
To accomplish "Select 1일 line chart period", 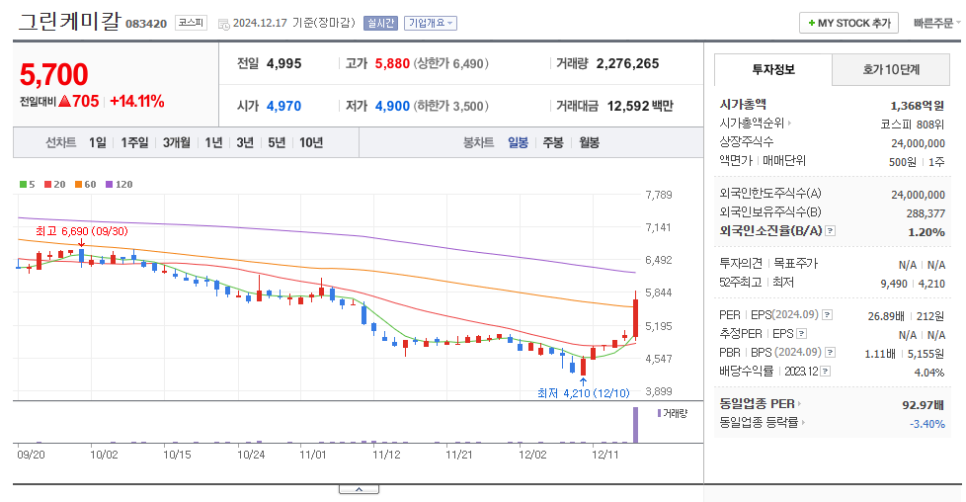I will [97, 143].
